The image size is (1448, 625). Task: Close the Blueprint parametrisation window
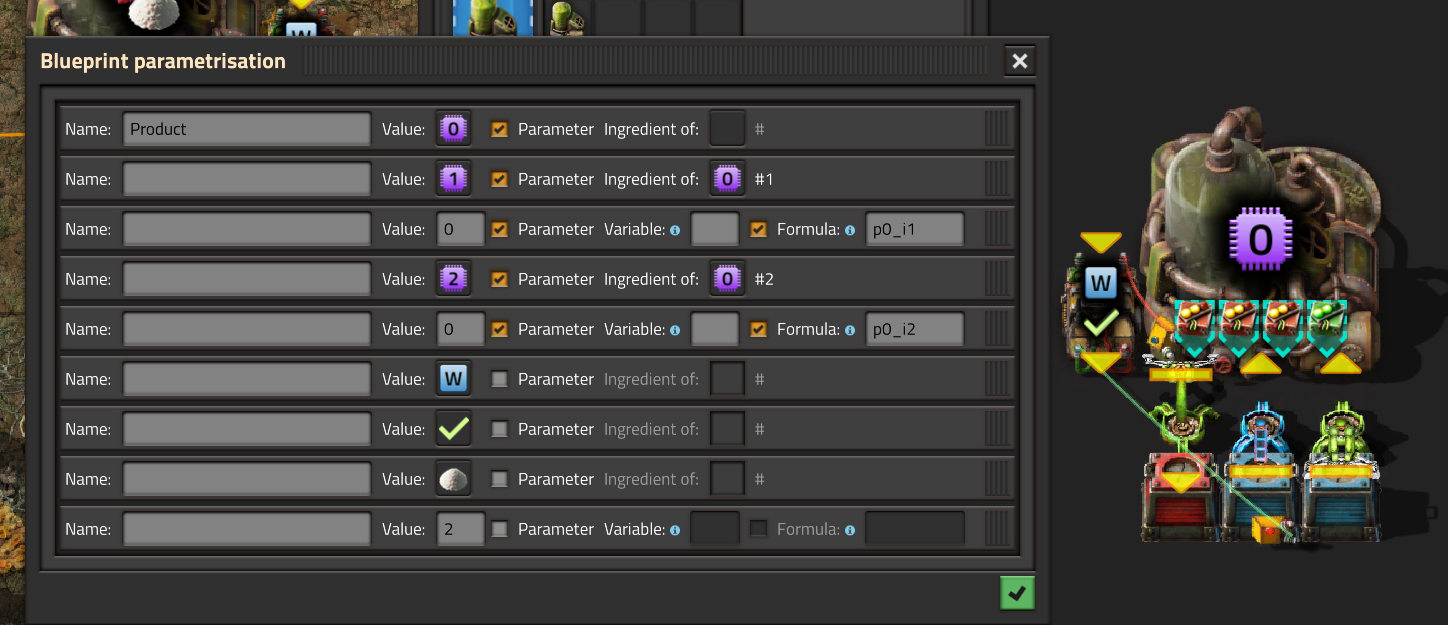click(x=1019, y=62)
